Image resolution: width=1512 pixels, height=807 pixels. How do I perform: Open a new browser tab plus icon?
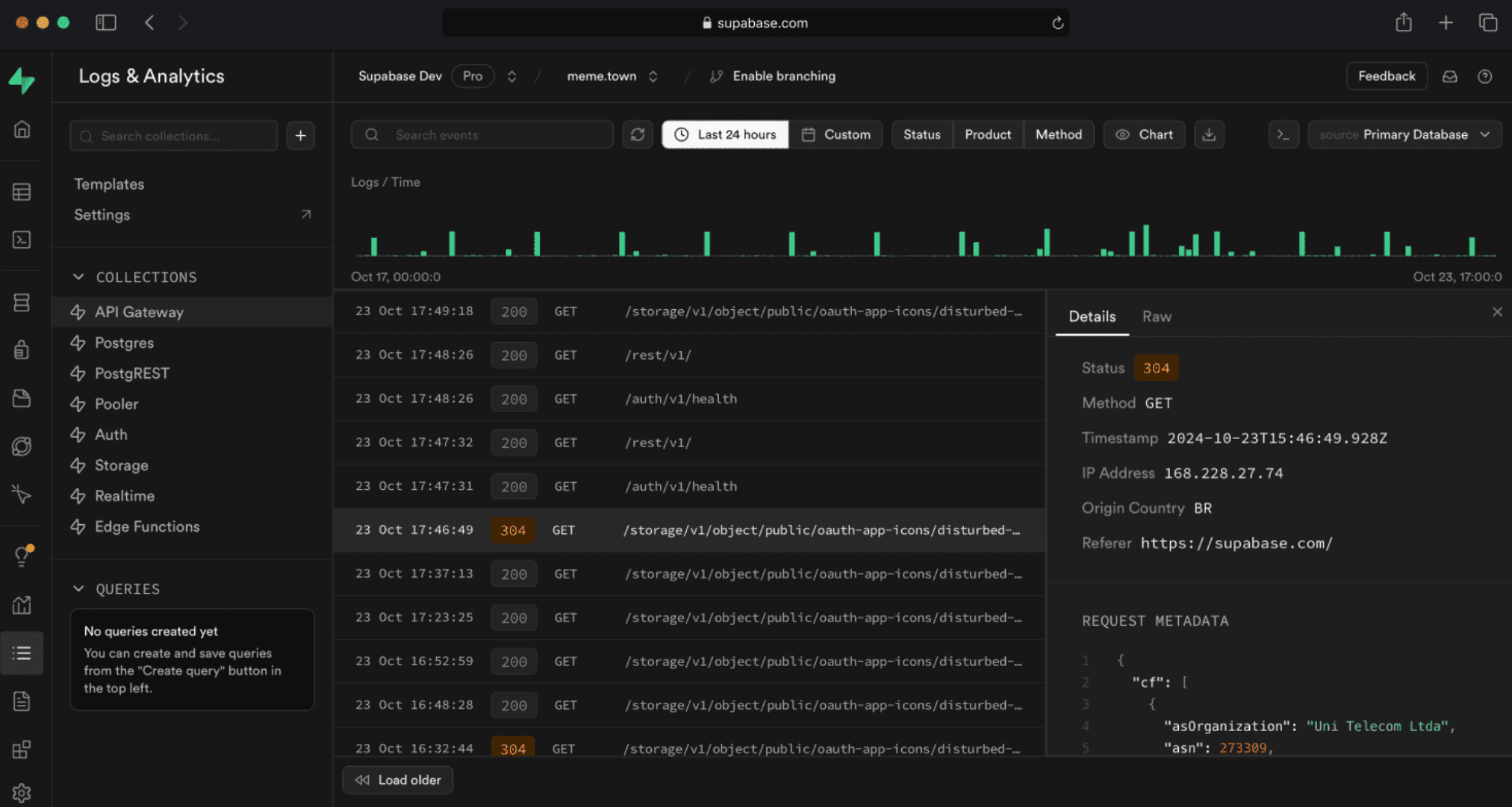(x=1446, y=23)
